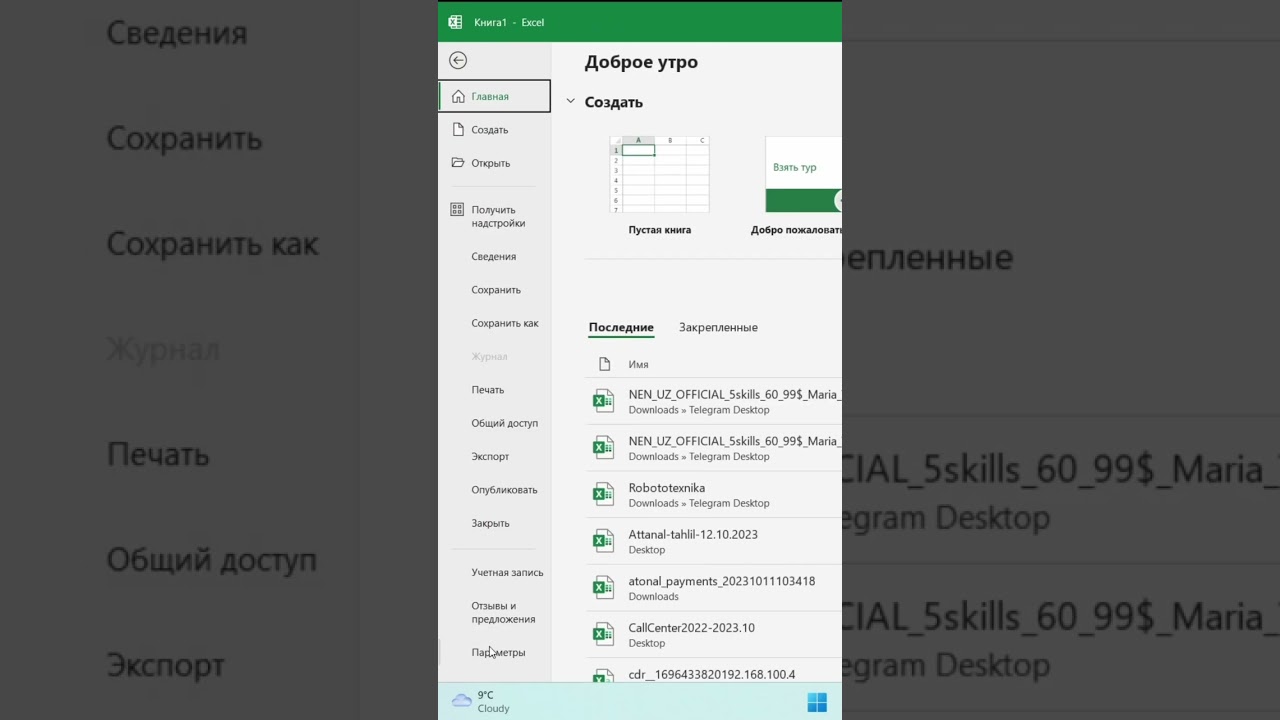Click Excel icon of Robototexnika file

(x=603, y=494)
